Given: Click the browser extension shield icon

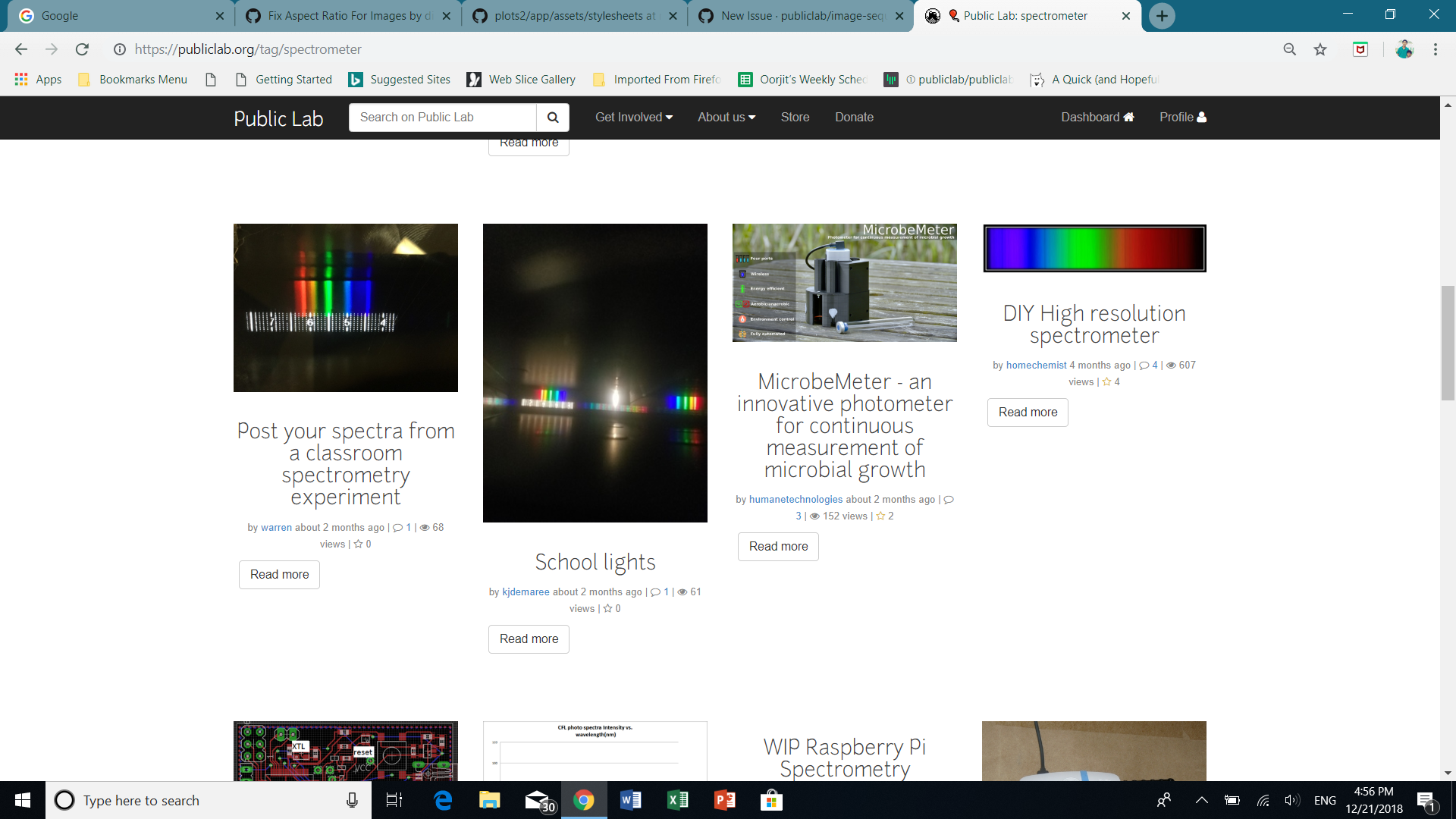Looking at the screenshot, I should tap(1361, 49).
